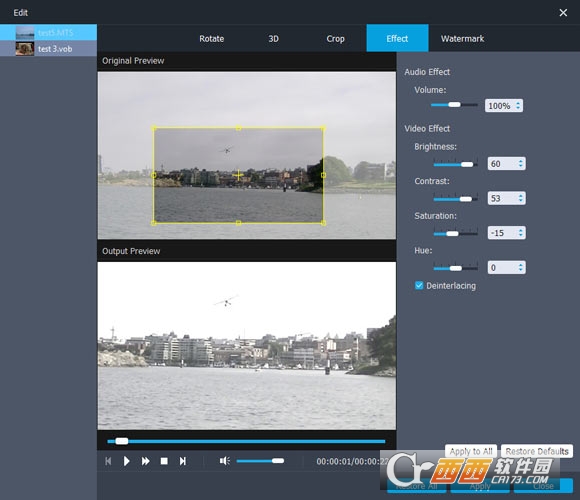Click the Audio Effect heading
The height and width of the screenshot is (500, 580).
(x=427, y=72)
